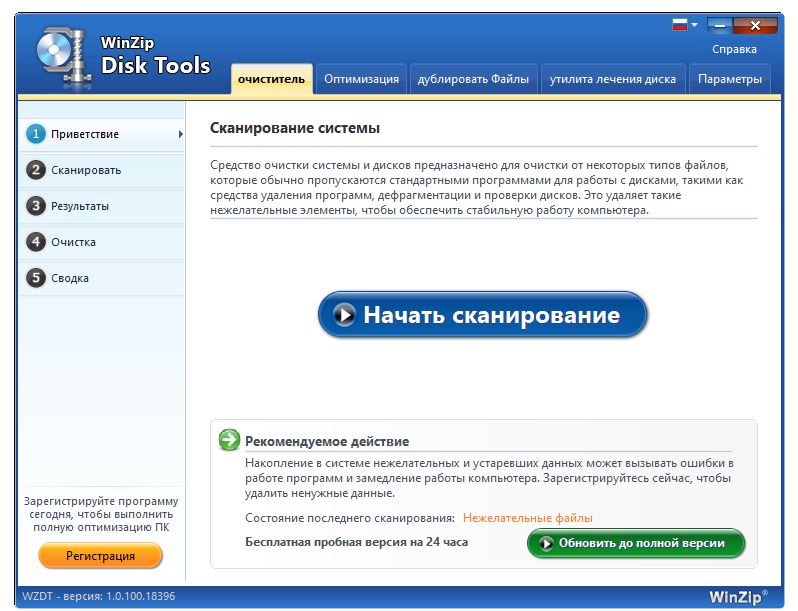Click the Сканировать step label

pos(86,170)
